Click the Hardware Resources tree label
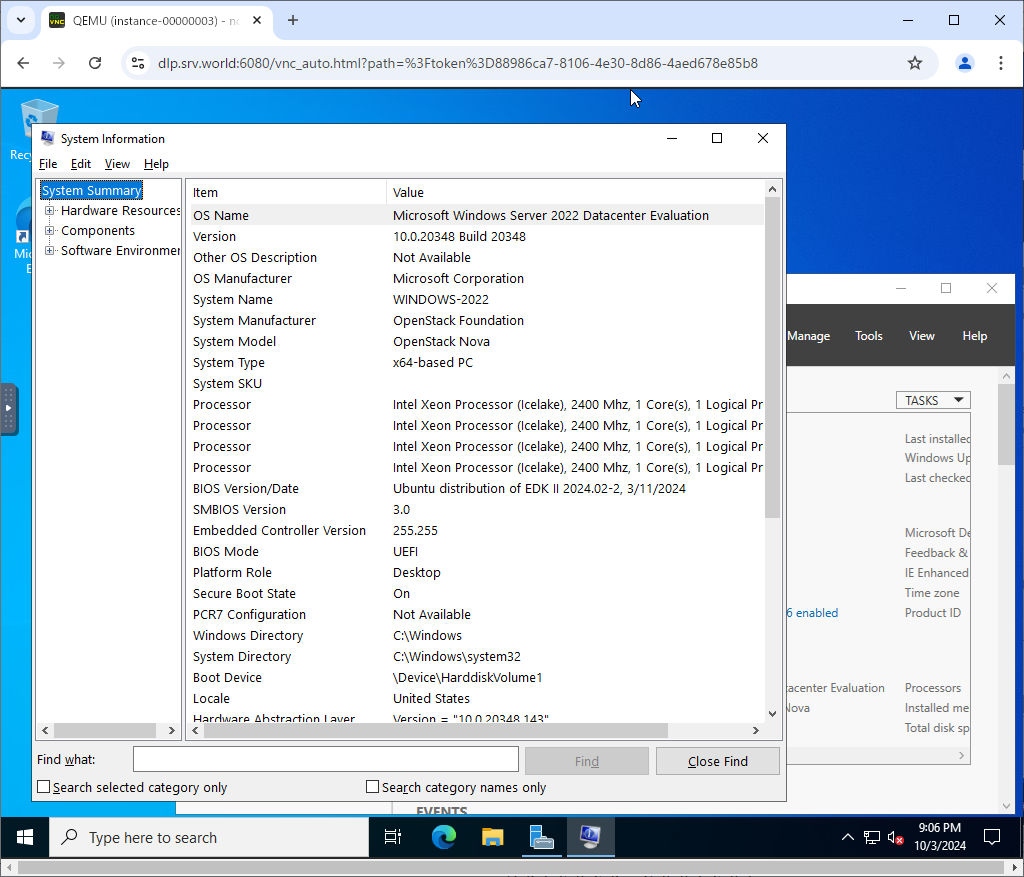Image resolution: width=1024 pixels, height=877 pixels. click(120, 210)
